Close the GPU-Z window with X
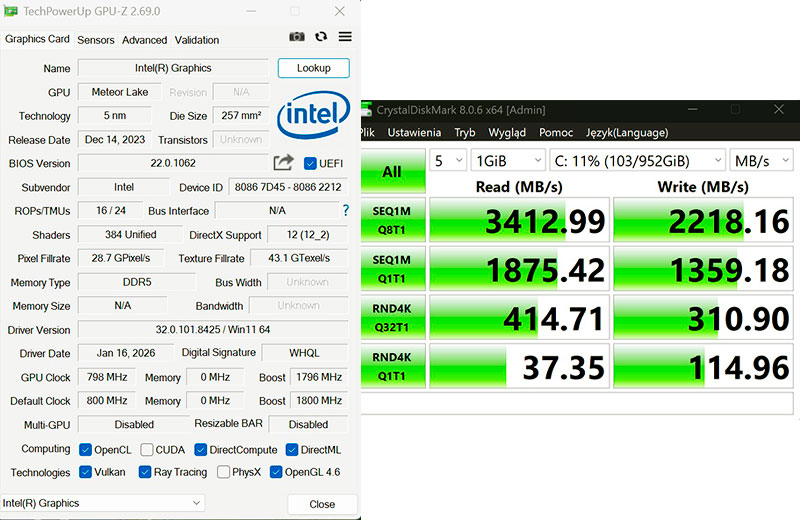This screenshot has height=520, width=800. pos(340,11)
